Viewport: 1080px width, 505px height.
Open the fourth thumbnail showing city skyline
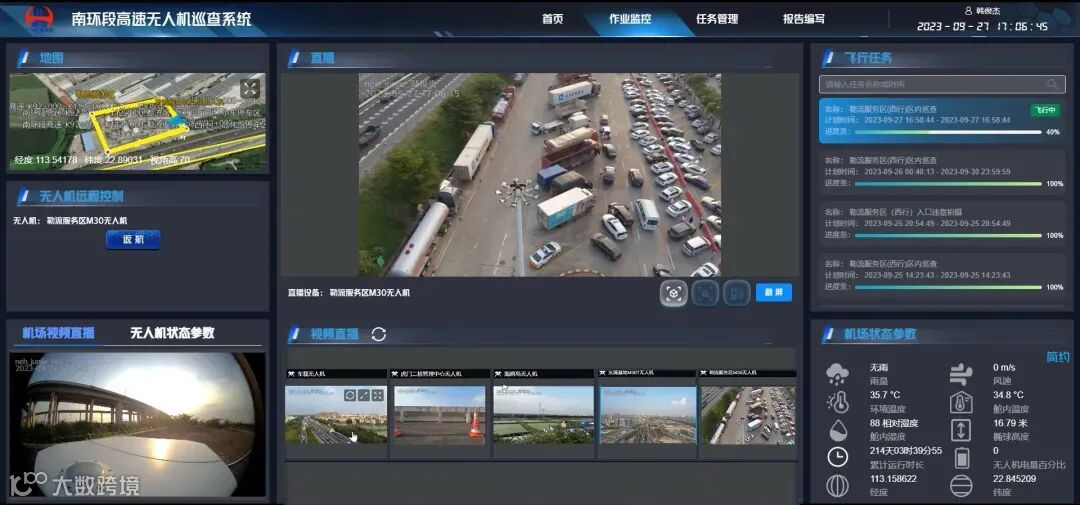(x=647, y=413)
